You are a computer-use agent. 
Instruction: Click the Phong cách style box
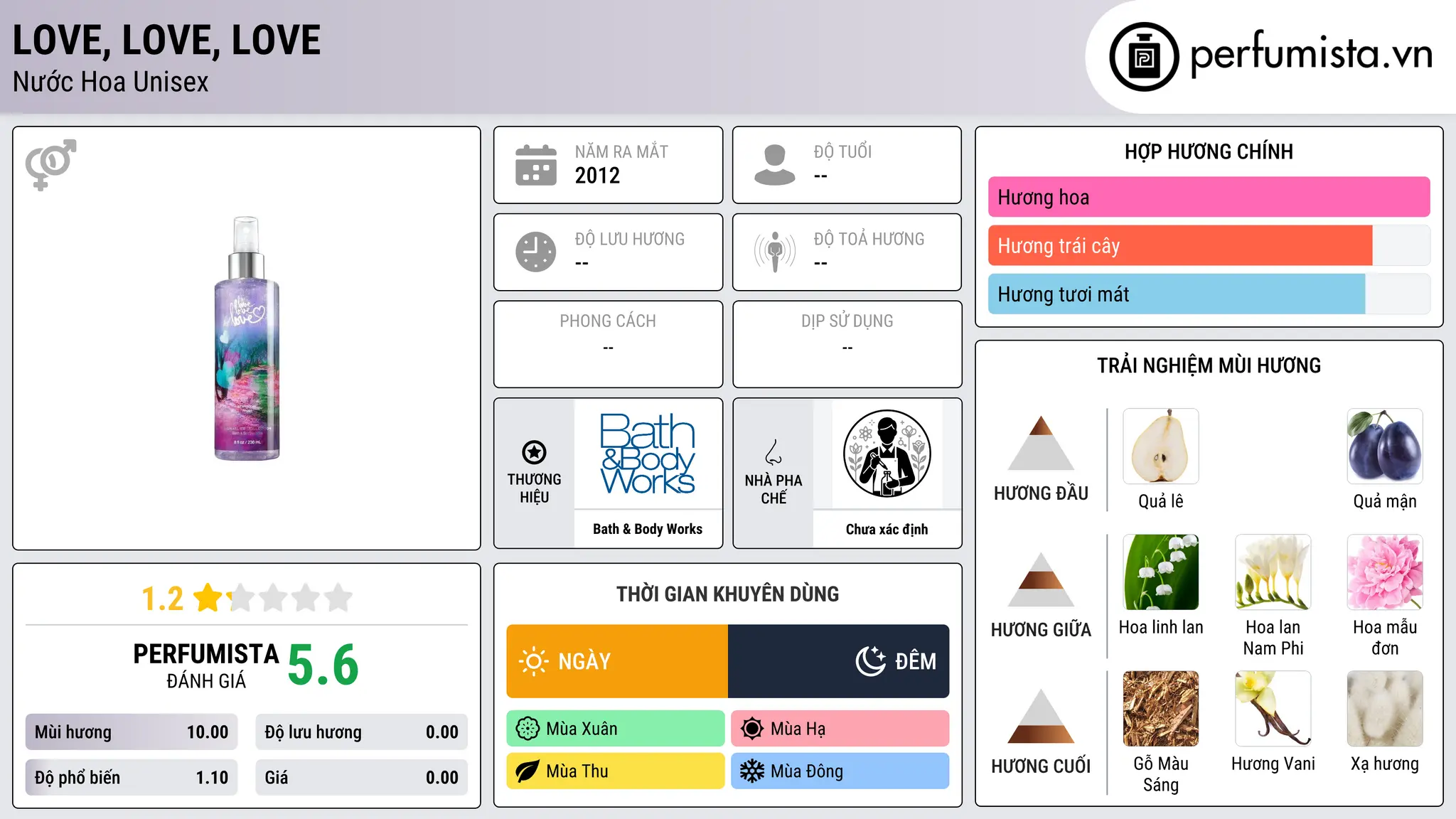tap(608, 344)
